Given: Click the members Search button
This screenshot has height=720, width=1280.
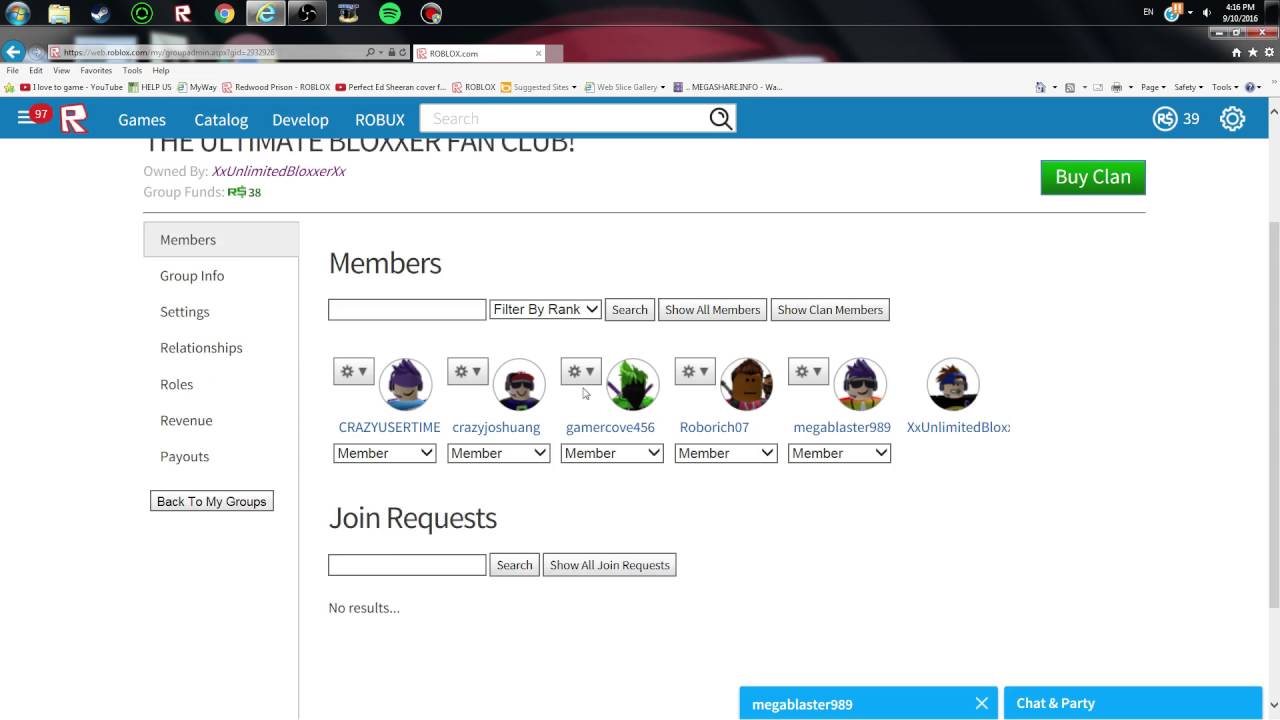Looking at the screenshot, I should click(630, 310).
